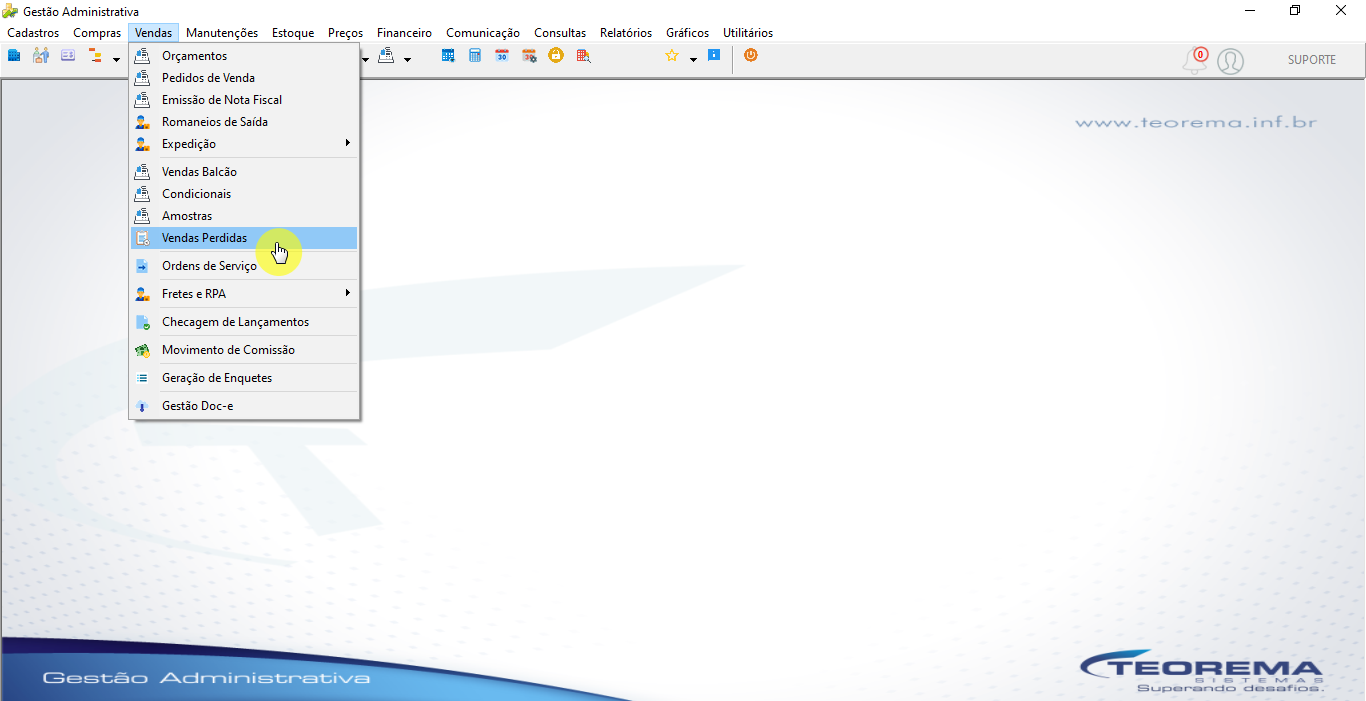Open Gestão Doc-e entry

tap(244, 406)
